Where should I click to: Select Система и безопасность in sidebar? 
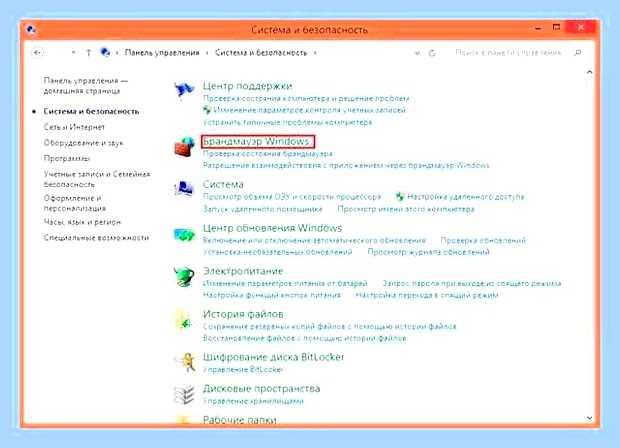click(91, 112)
